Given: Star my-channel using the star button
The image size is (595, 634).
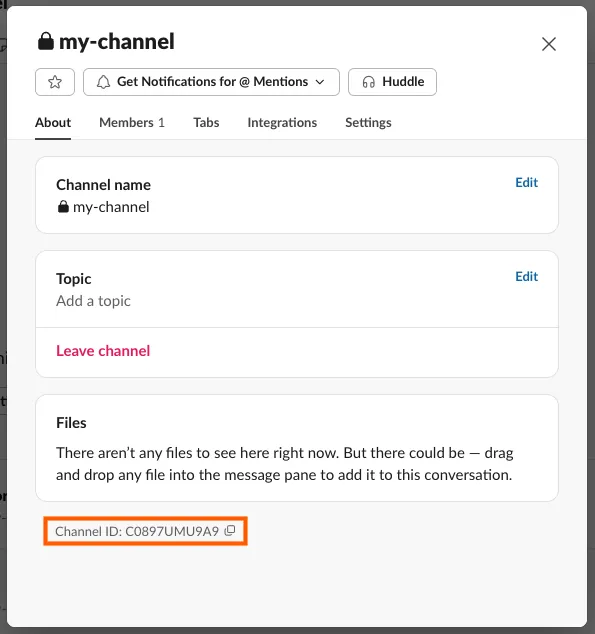Looking at the screenshot, I should coord(55,82).
